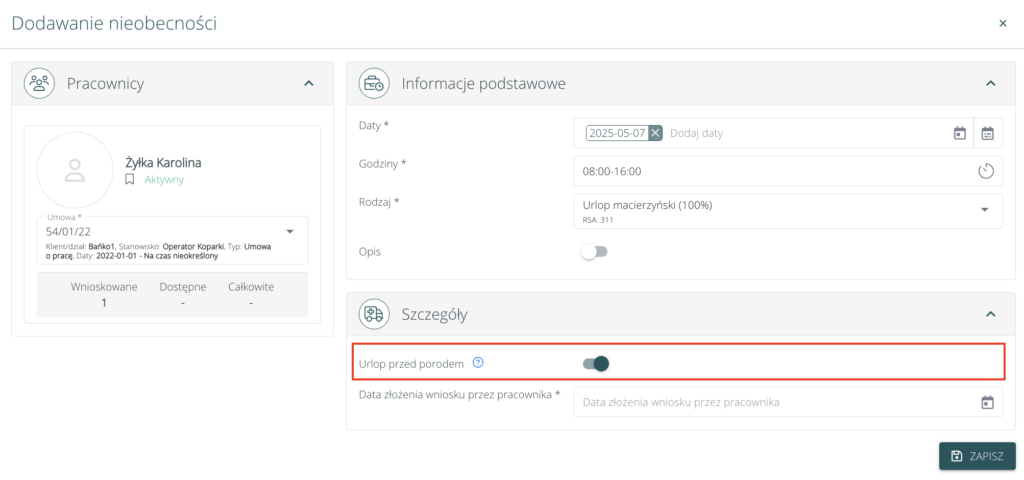Screen dimensions: 1024x480
Task: Click the Godziny hours input field
Action: tap(770, 171)
